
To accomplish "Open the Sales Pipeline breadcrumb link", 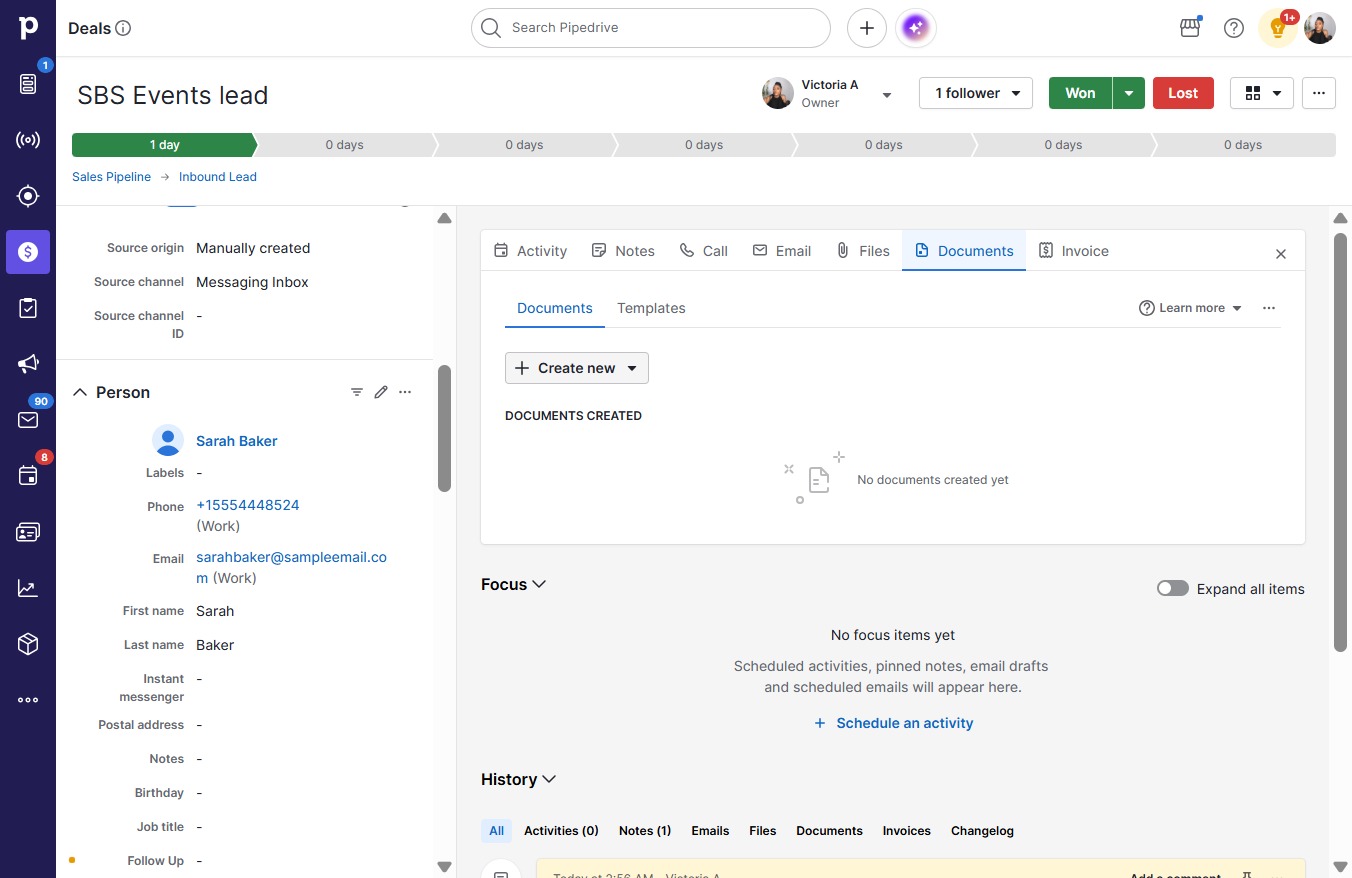I will 111,177.
